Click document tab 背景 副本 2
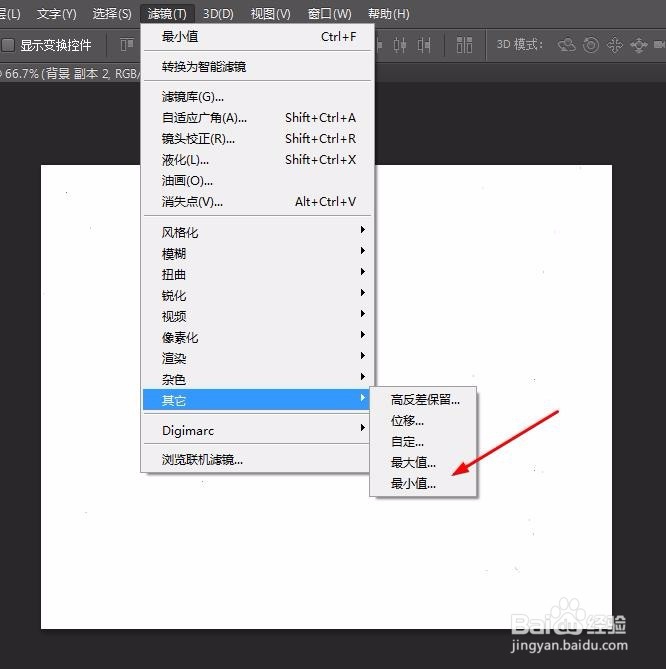 70,73
